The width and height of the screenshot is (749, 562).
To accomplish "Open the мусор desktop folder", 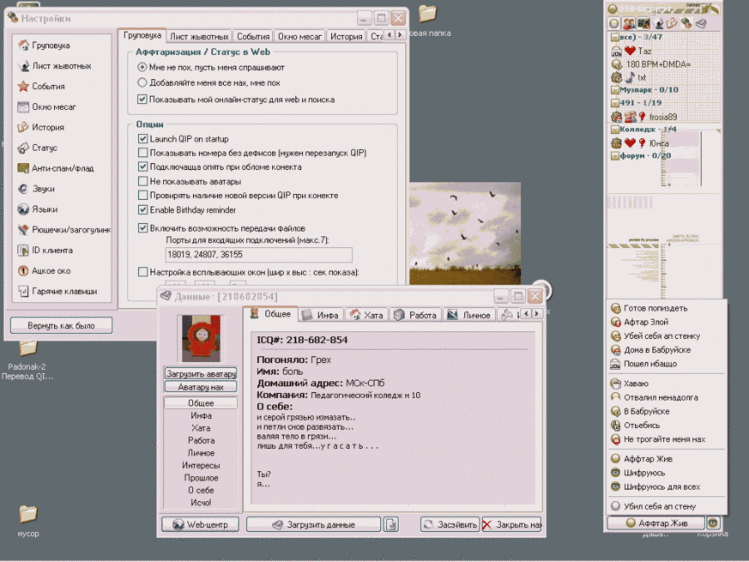I will (28, 520).
